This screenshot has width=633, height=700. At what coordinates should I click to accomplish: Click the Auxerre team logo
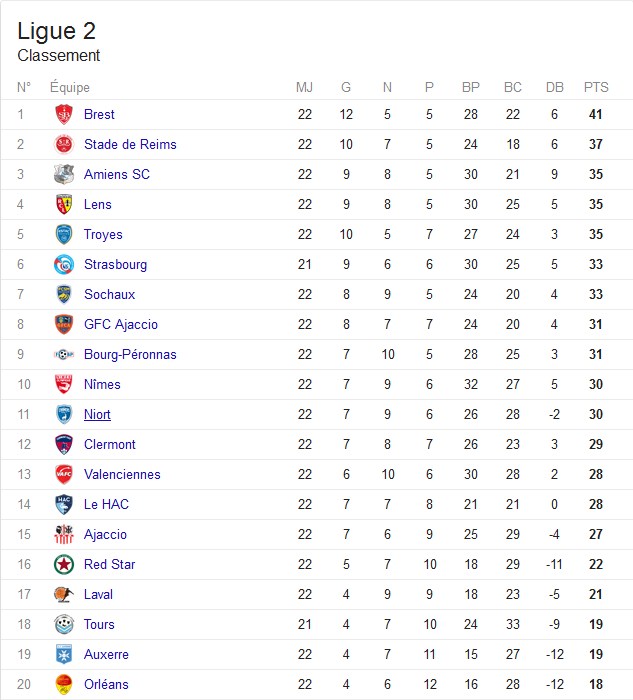pyautogui.click(x=64, y=654)
